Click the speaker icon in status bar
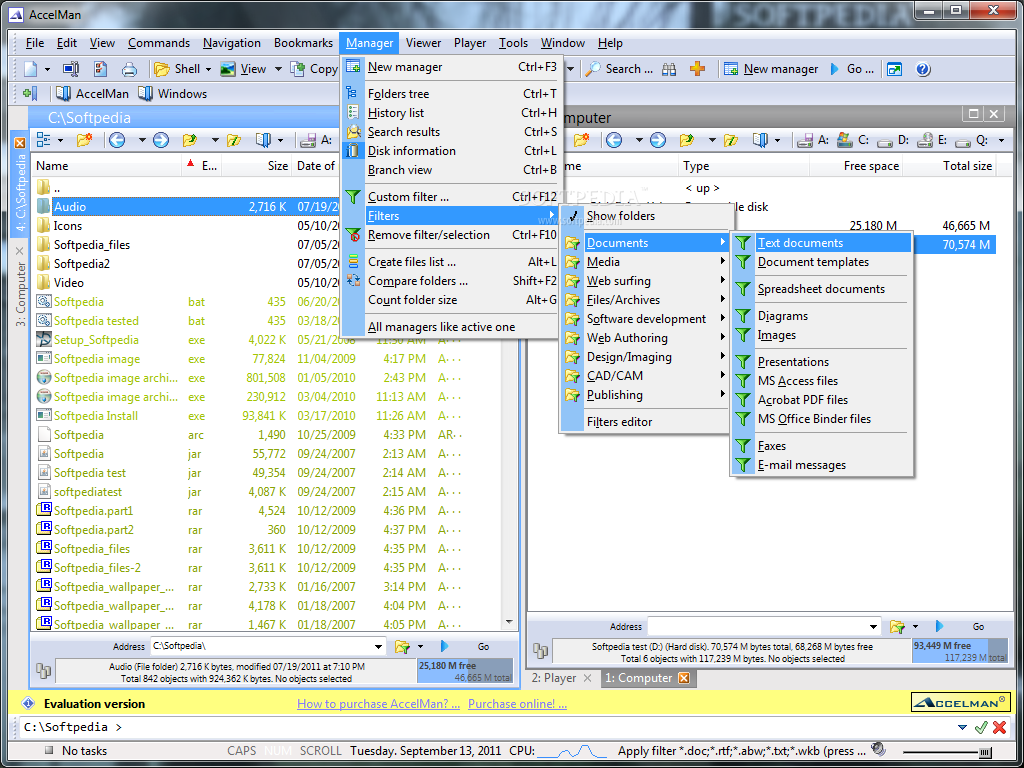Viewport: 1024px width, 768px height. 878,749
